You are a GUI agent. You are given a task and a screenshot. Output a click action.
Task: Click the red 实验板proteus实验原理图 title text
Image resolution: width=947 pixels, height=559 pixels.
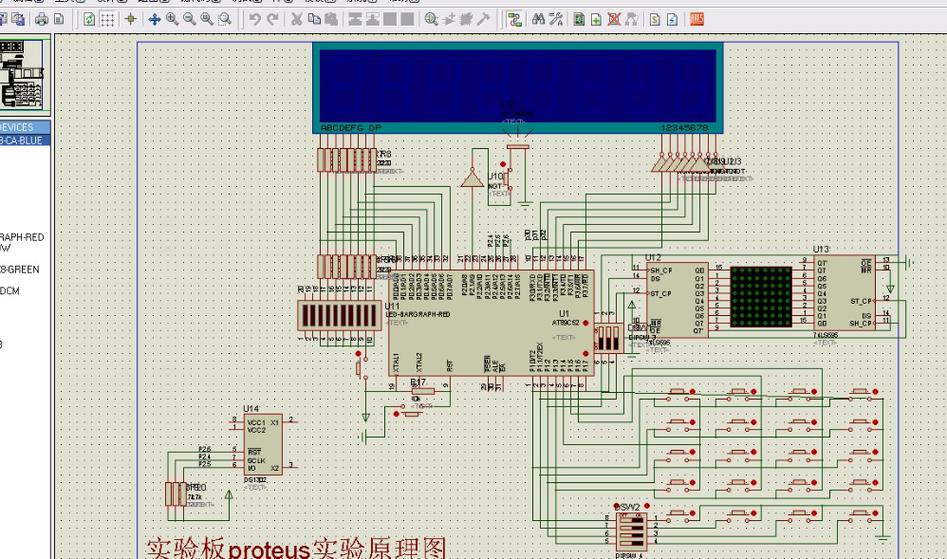pyautogui.click(x=296, y=548)
